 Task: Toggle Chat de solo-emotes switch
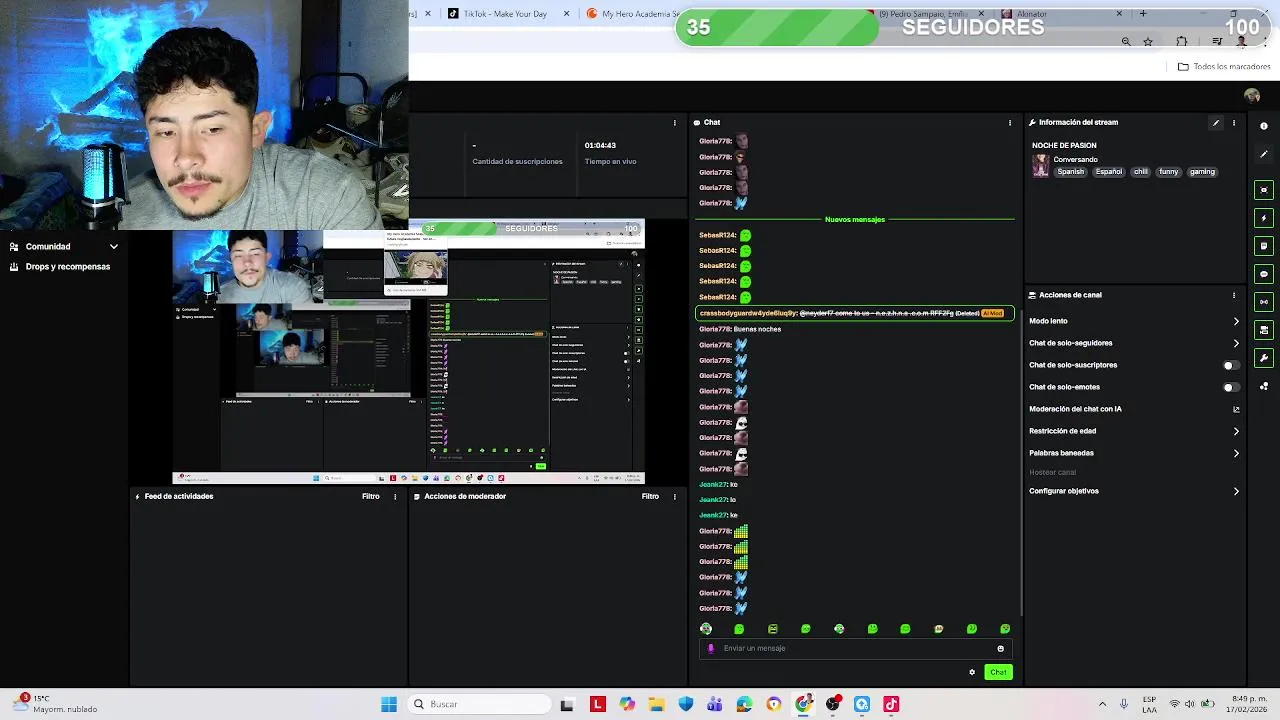(x=1232, y=387)
